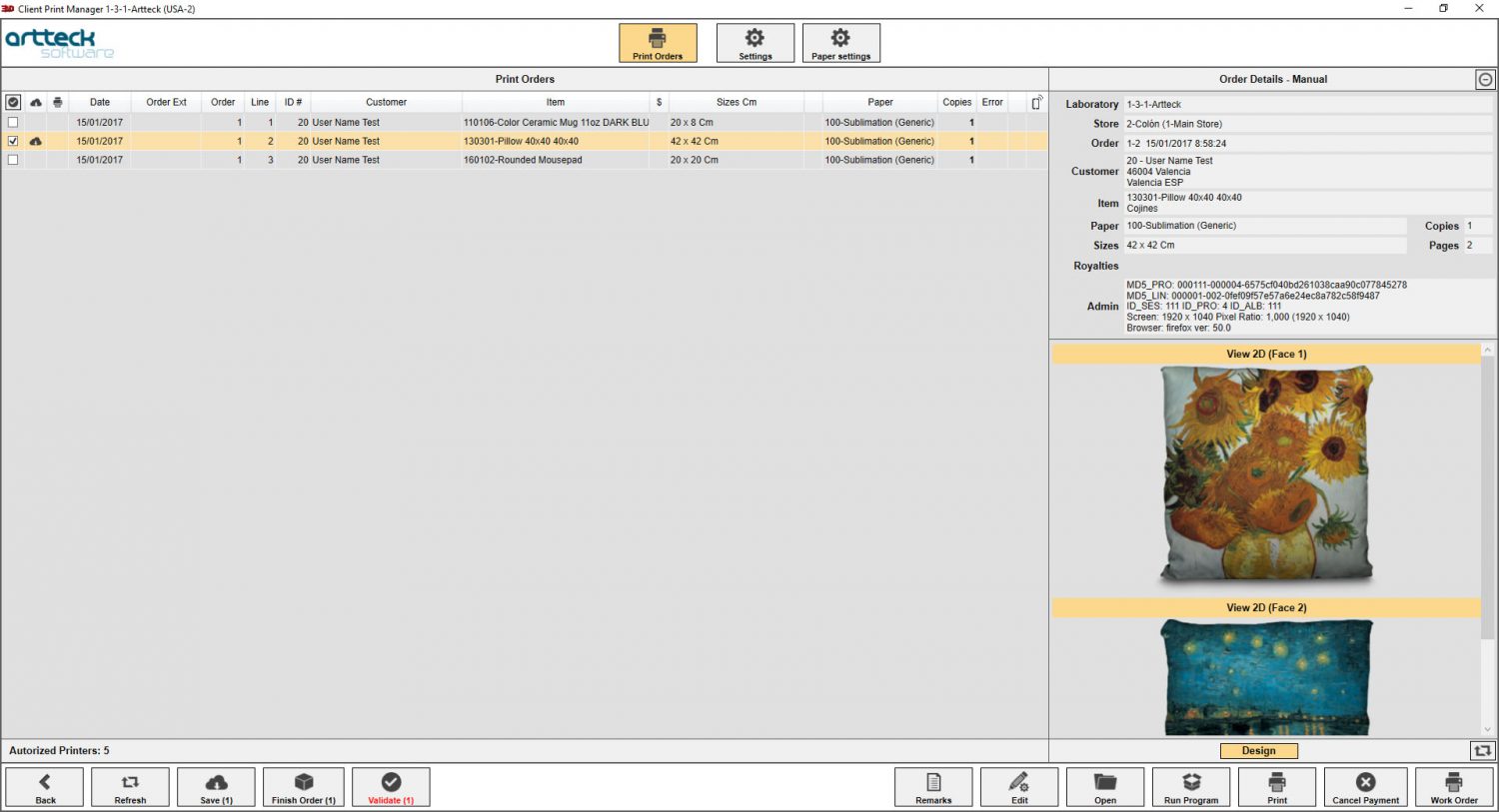Open the Design view
This screenshot has width=1499, height=812.
[1258, 750]
